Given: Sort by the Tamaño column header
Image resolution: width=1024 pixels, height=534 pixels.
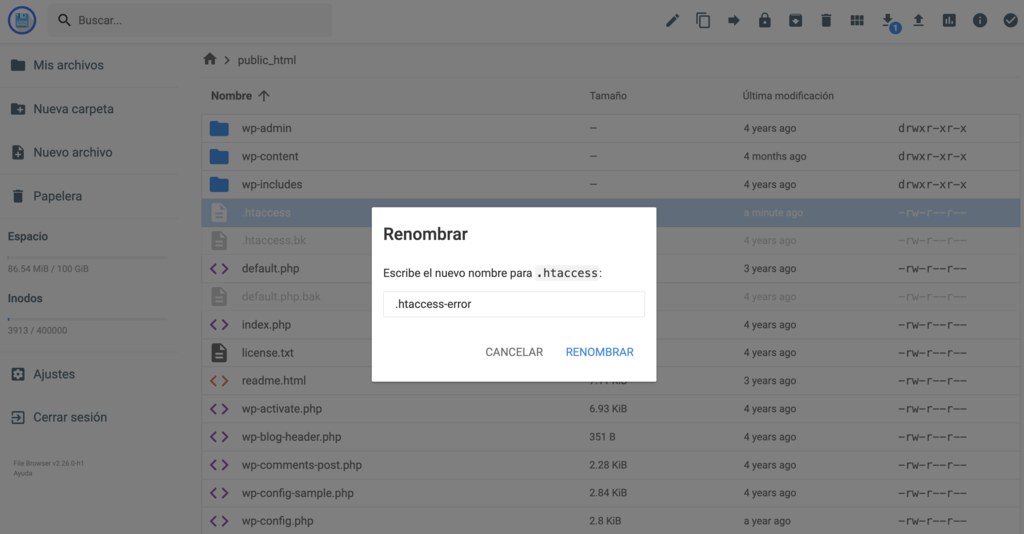Looking at the screenshot, I should [608, 96].
